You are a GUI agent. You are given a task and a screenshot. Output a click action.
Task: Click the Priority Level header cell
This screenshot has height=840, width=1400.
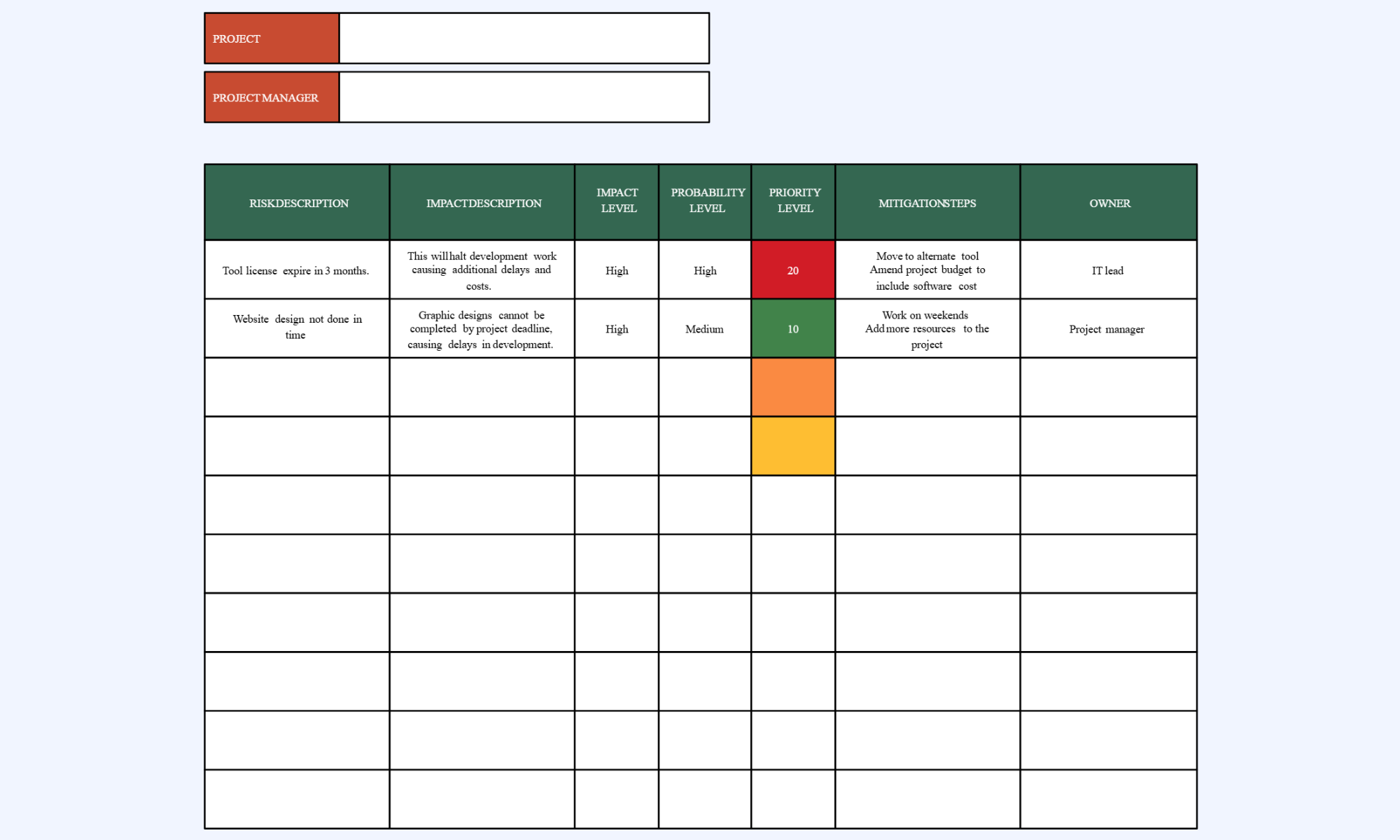[x=793, y=203]
